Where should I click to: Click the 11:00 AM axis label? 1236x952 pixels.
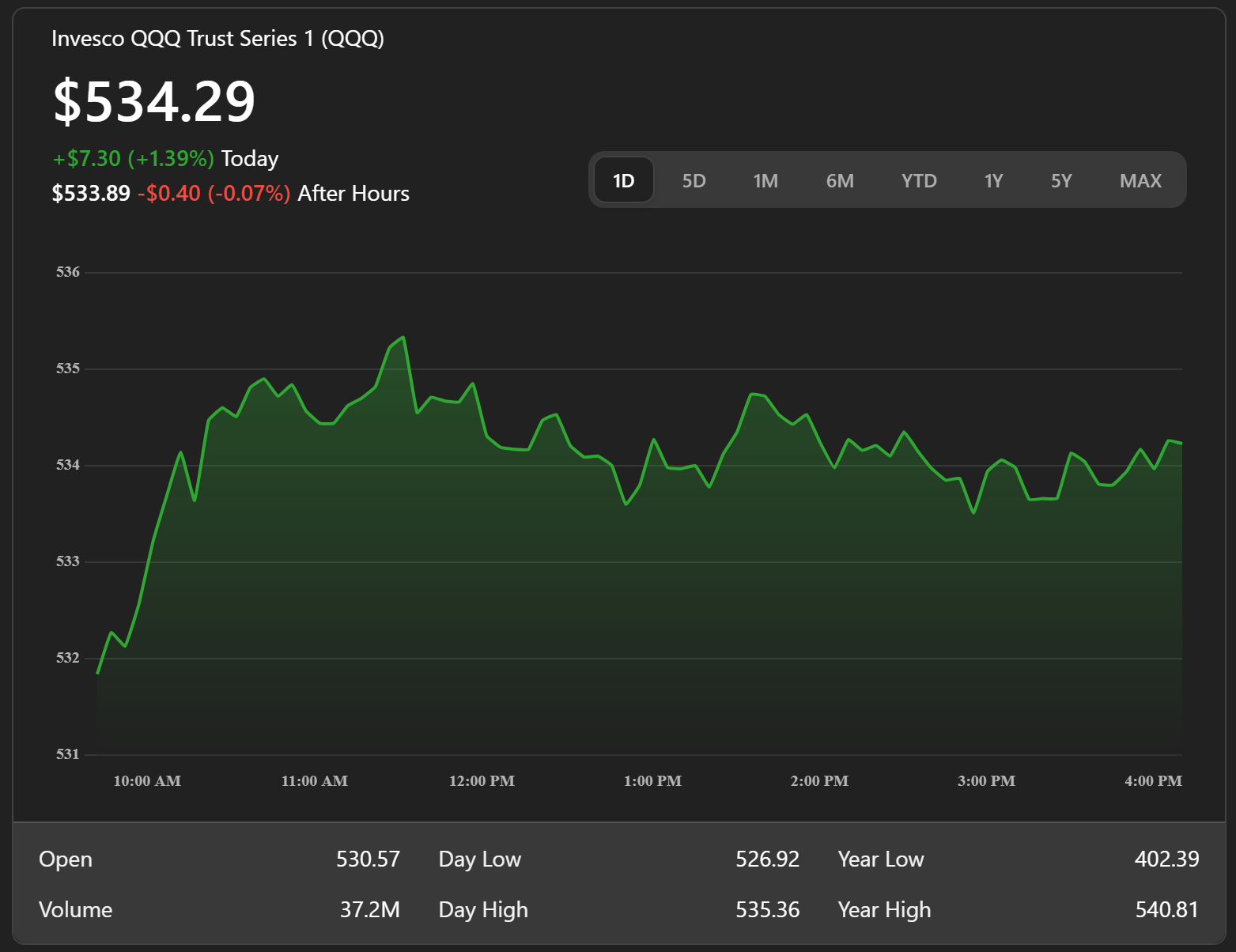tap(315, 781)
